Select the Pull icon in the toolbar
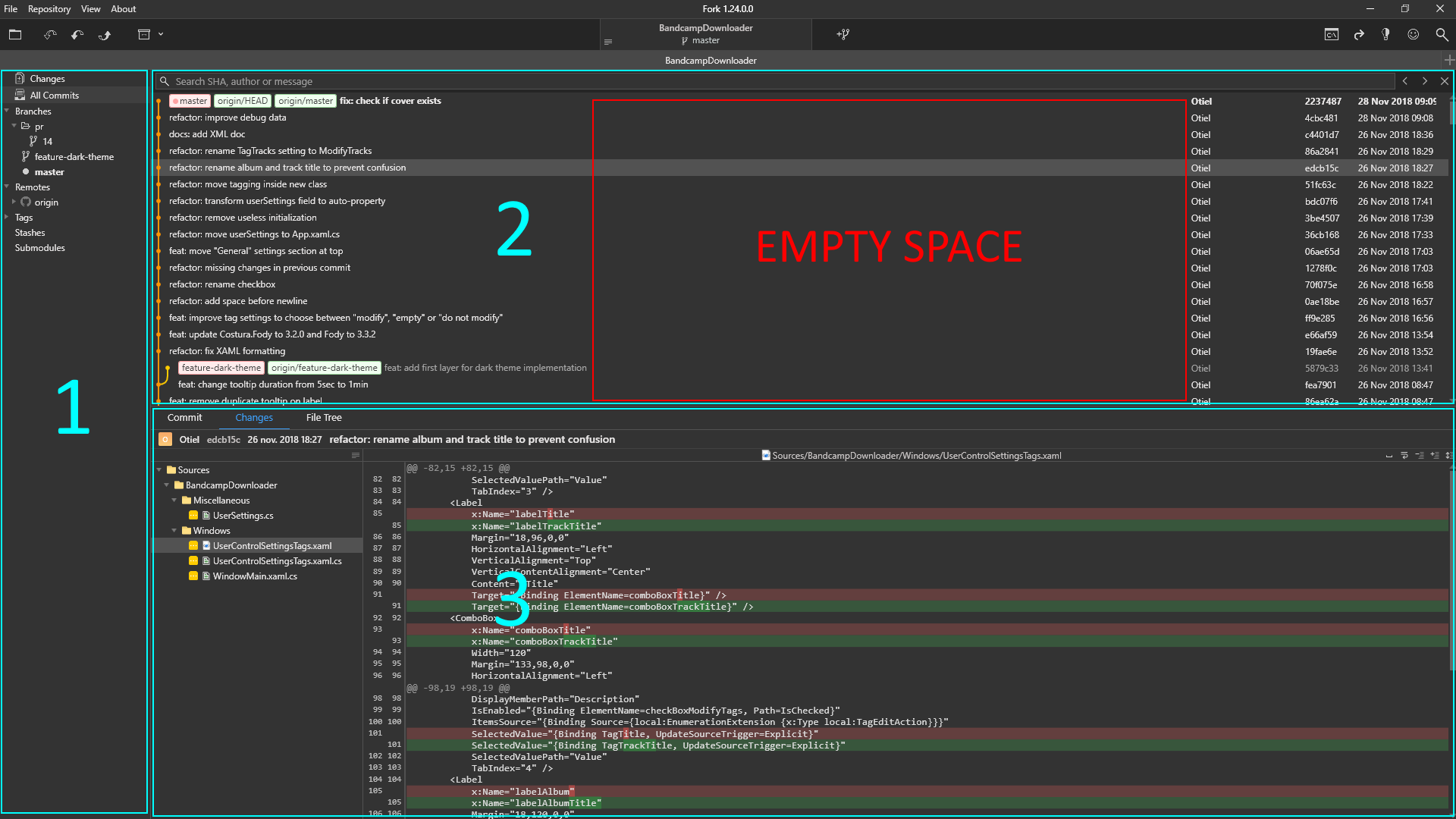 [x=77, y=34]
